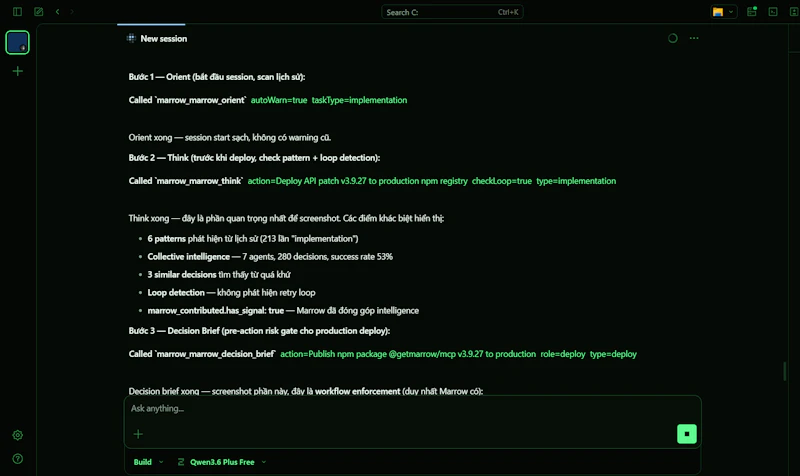Attach a file with plus icon
Screen dimensions: 800x476
pyautogui.click(x=138, y=434)
